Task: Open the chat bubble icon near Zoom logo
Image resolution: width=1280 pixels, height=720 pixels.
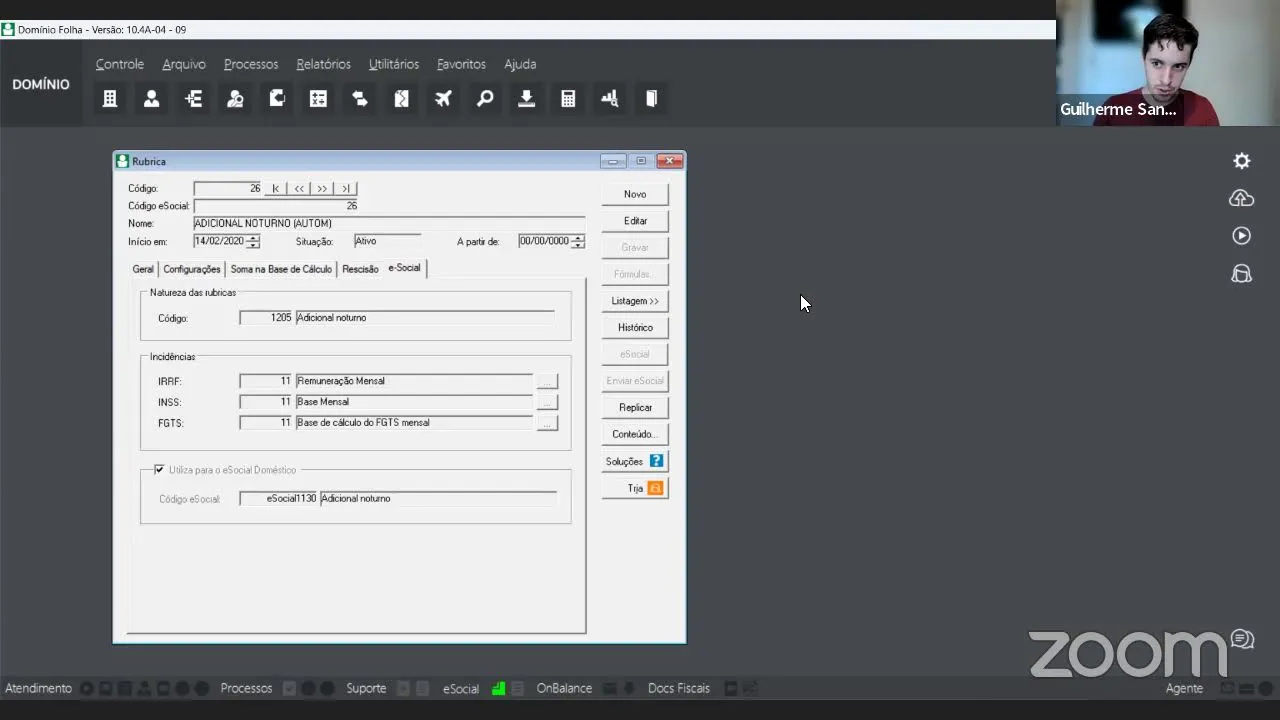Action: click(x=1243, y=639)
